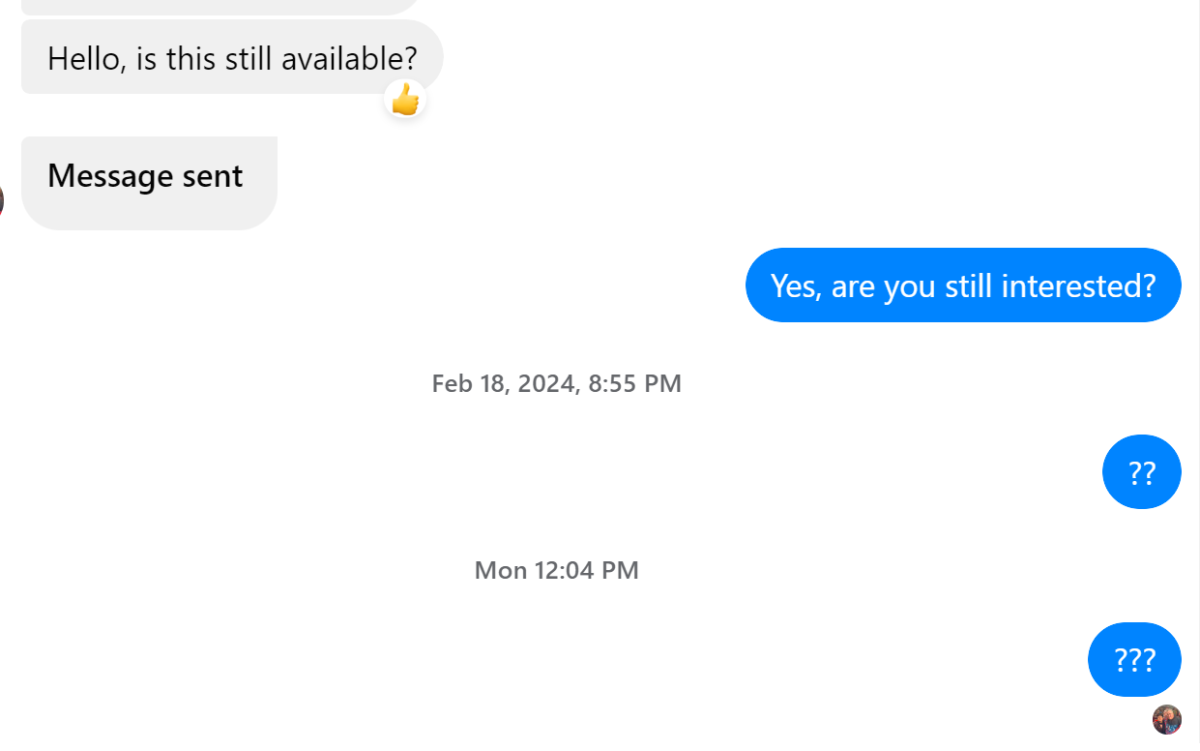
Task: Click the blue "???" message bubble
Action: point(1134,660)
